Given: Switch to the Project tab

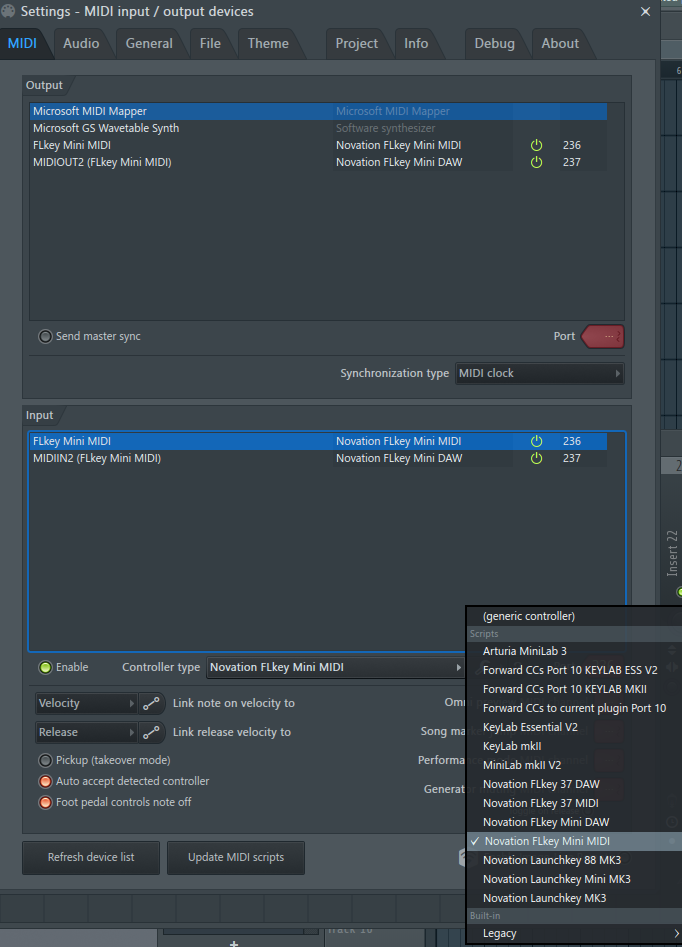Looking at the screenshot, I should coord(356,43).
